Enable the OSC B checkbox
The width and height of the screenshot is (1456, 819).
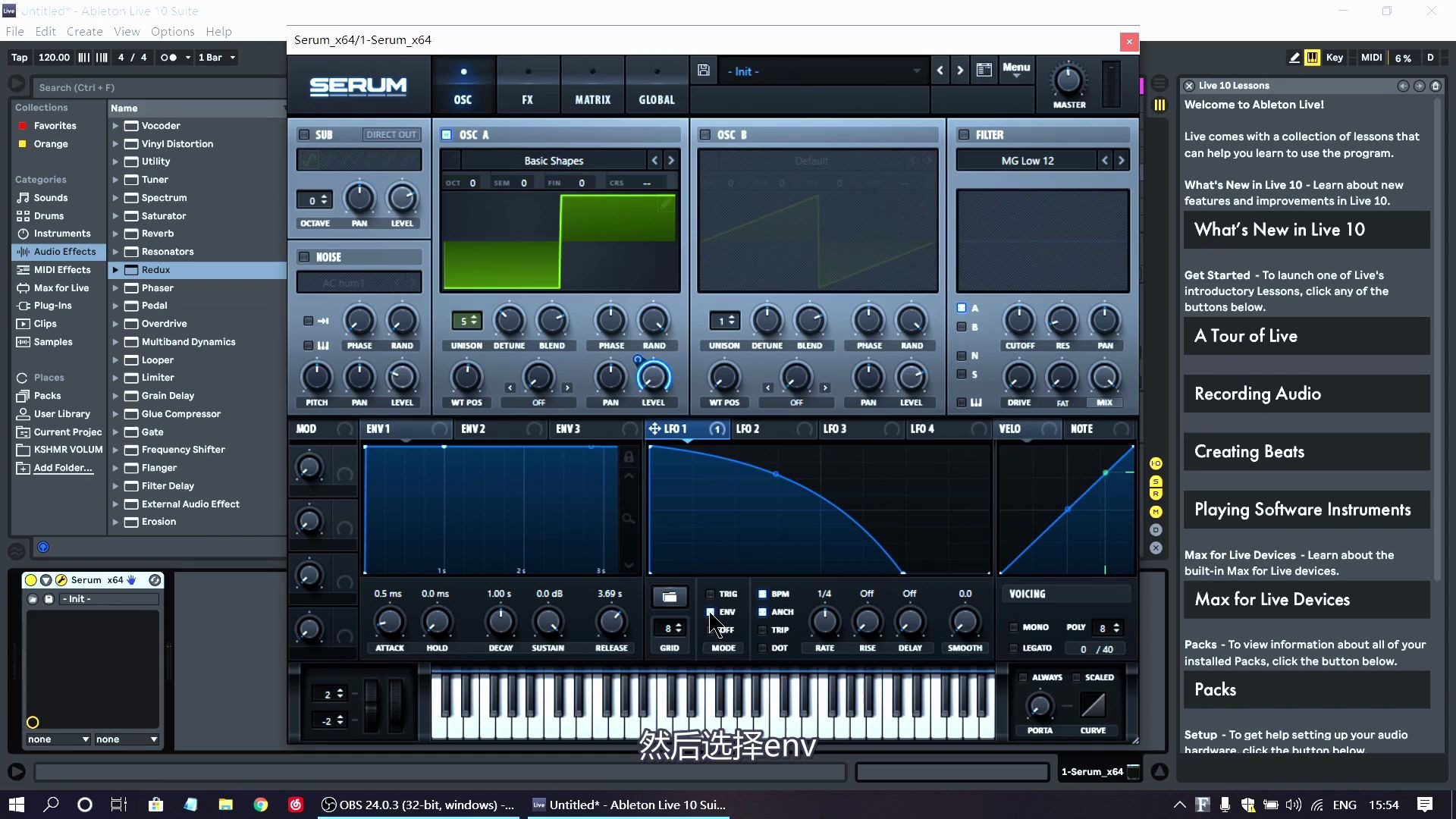click(x=705, y=135)
